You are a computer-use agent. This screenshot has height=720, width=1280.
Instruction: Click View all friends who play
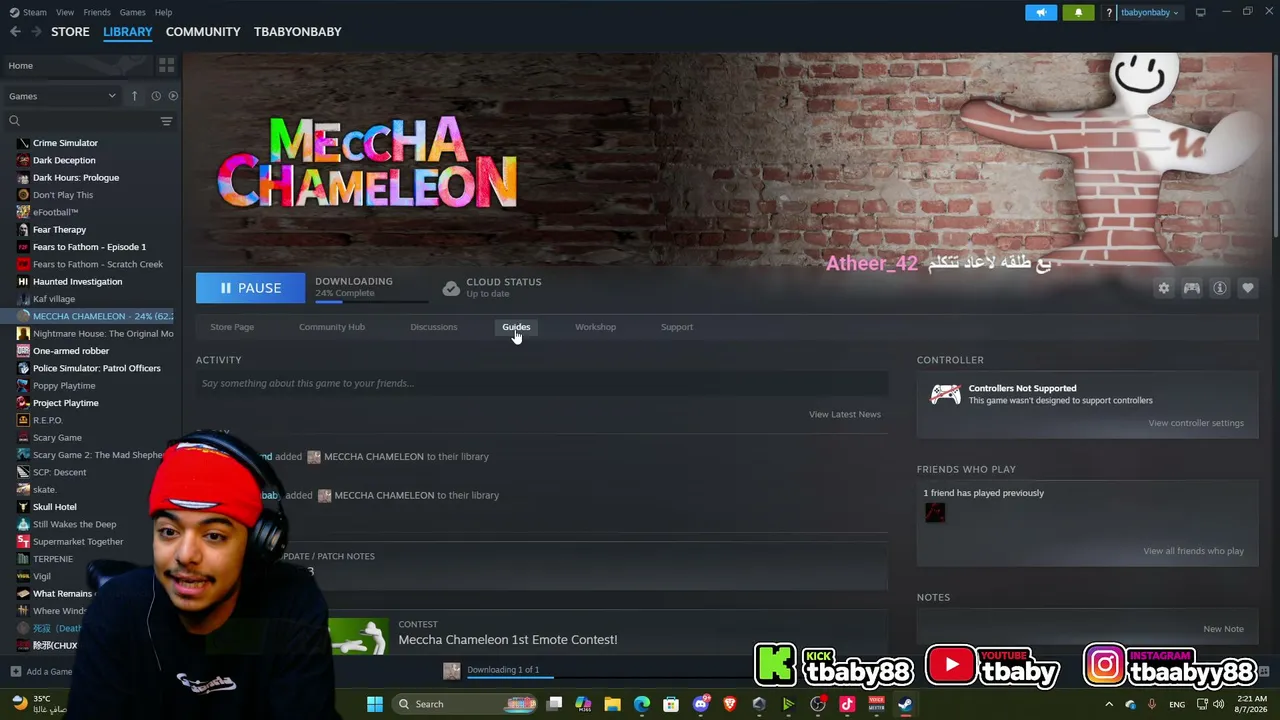coord(1194,551)
